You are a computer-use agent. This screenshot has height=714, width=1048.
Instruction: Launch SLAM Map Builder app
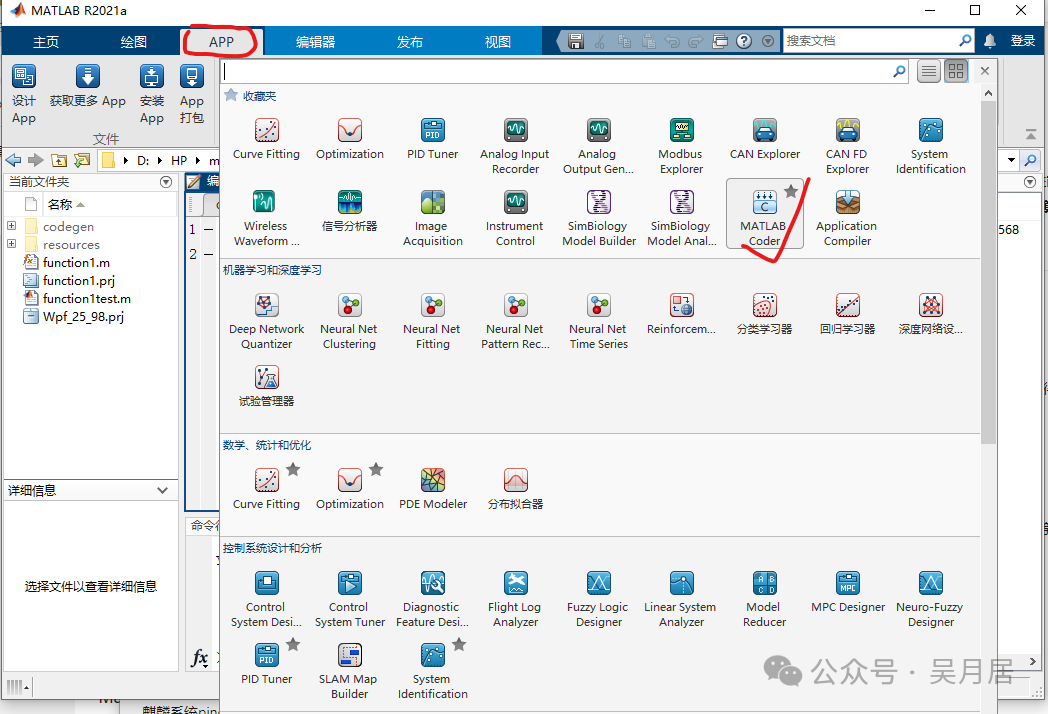349,672
